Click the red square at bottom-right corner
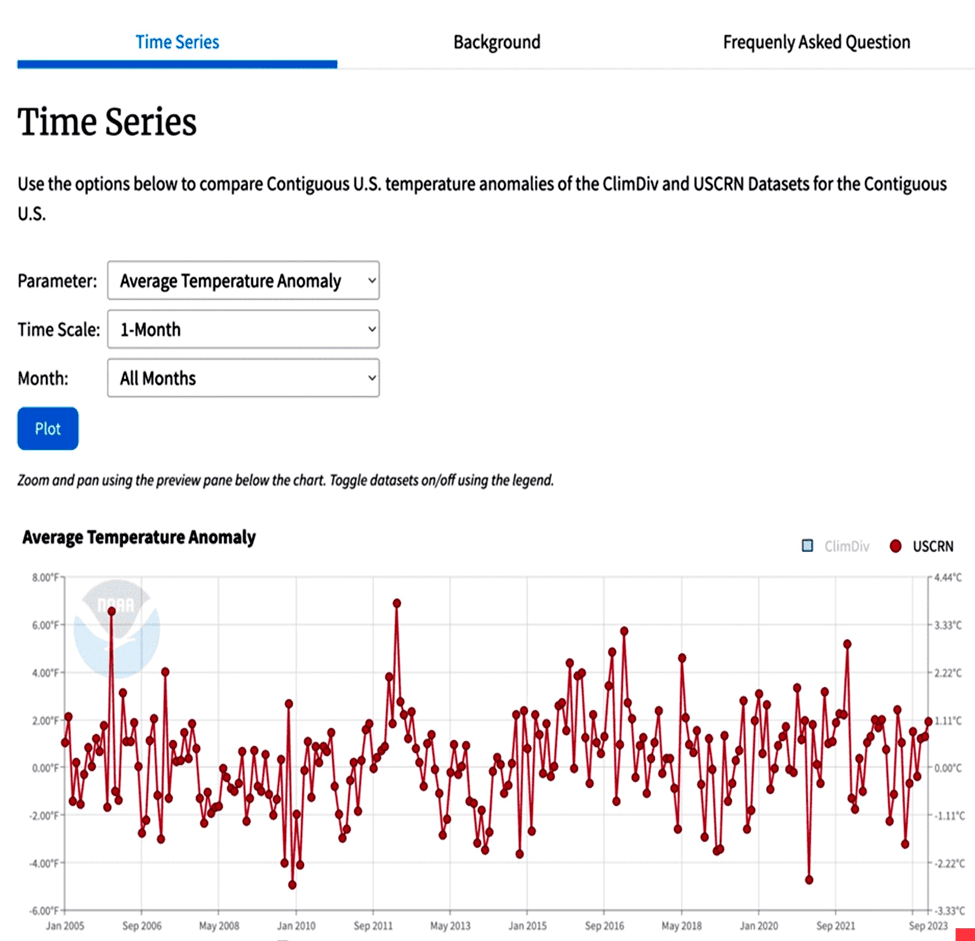The image size is (975, 941). tap(964, 935)
